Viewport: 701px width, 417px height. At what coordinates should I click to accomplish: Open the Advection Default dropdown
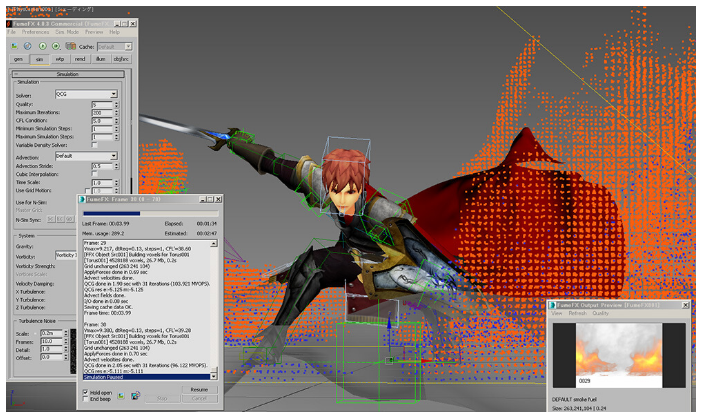(x=86, y=156)
